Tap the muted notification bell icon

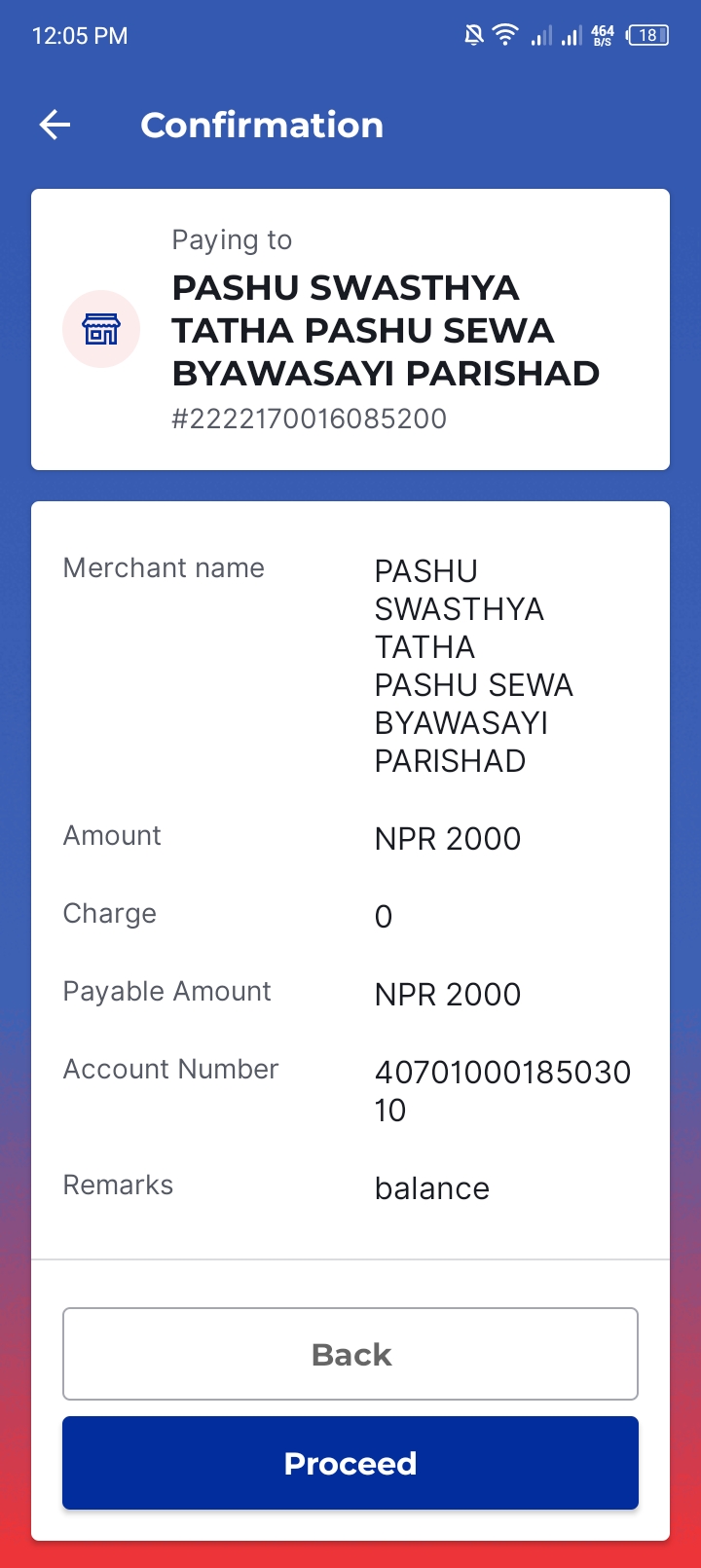tap(474, 36)
